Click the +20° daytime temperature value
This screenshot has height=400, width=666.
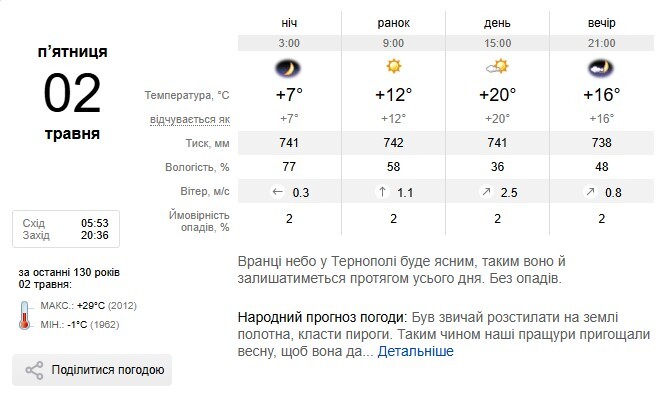coord(497,95)
